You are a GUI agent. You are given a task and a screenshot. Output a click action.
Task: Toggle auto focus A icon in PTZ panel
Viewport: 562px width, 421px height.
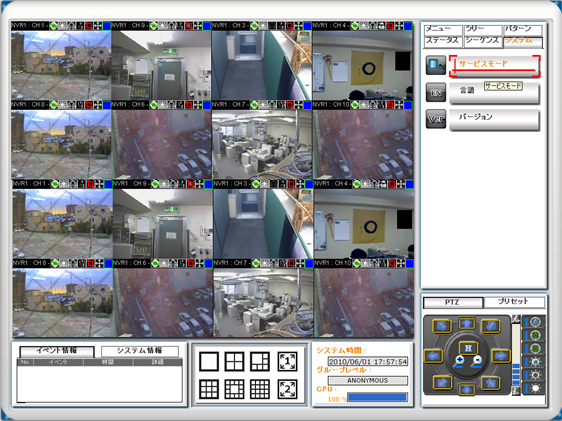pyautogui.click(x=535, y=322)
